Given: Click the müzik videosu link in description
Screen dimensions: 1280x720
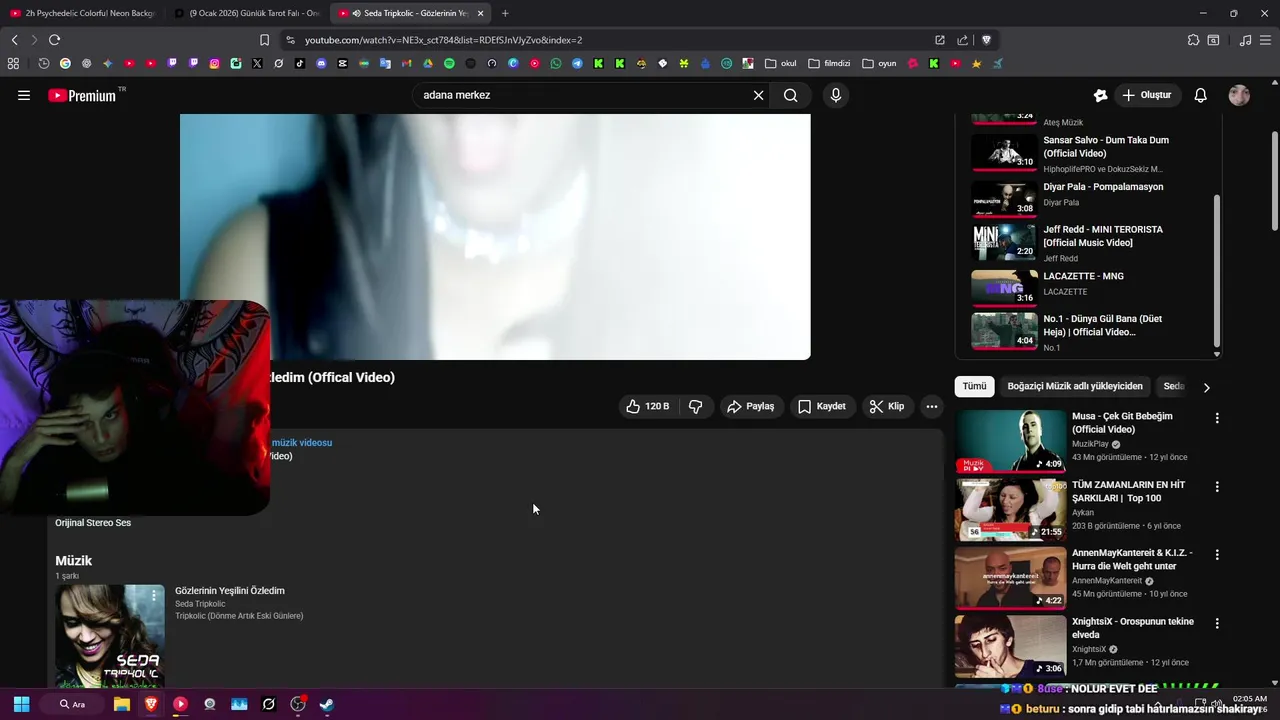Looking at the screenshot, I should tap(301, 442).
